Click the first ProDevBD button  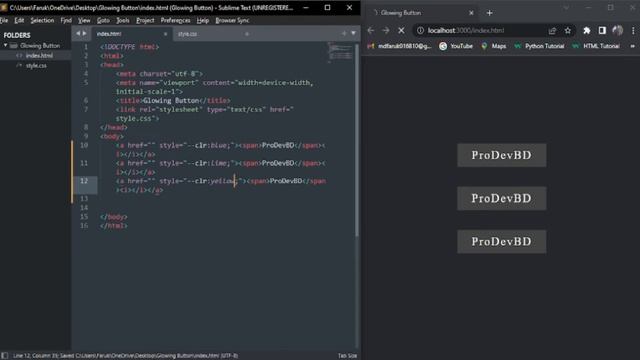[502, 155]
